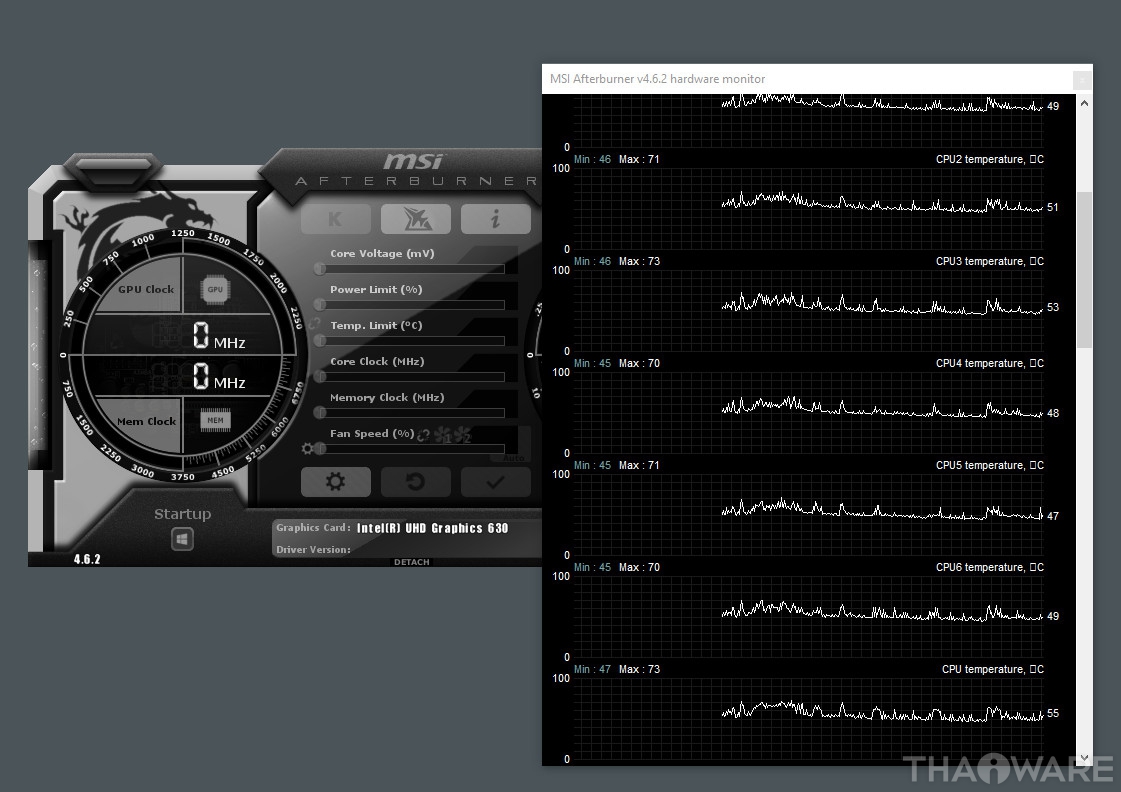Click the fan speed gear icon

(307, 448)
